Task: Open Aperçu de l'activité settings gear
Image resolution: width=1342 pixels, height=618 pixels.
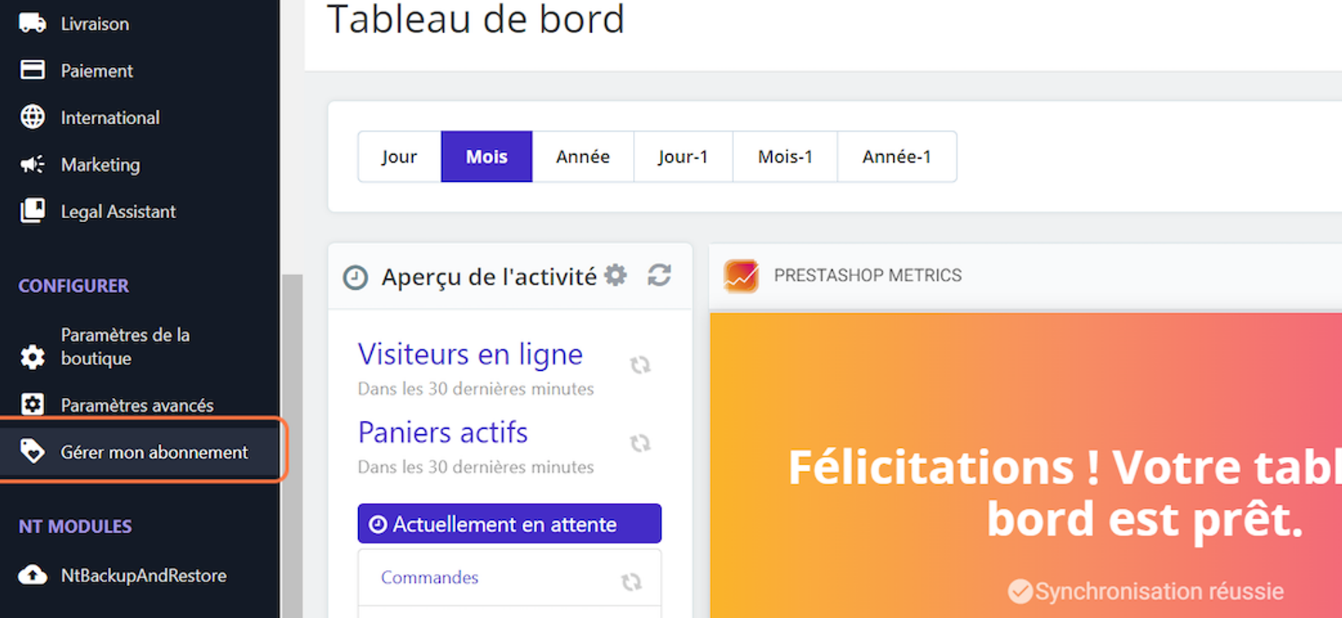Action: (616, 275)
